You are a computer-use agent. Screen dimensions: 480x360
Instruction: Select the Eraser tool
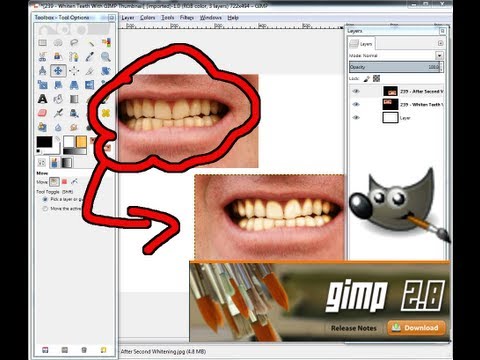[42, 113]
